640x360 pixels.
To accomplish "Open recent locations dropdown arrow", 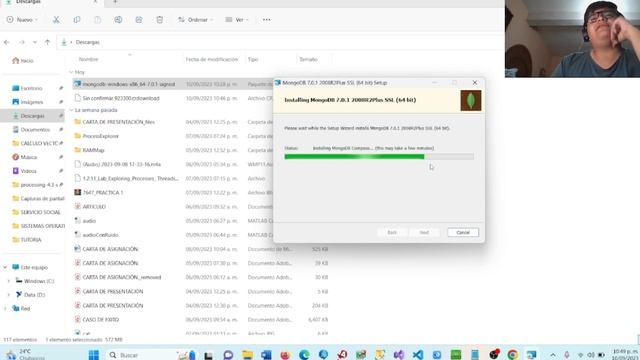I will click(x=35, y=42).
